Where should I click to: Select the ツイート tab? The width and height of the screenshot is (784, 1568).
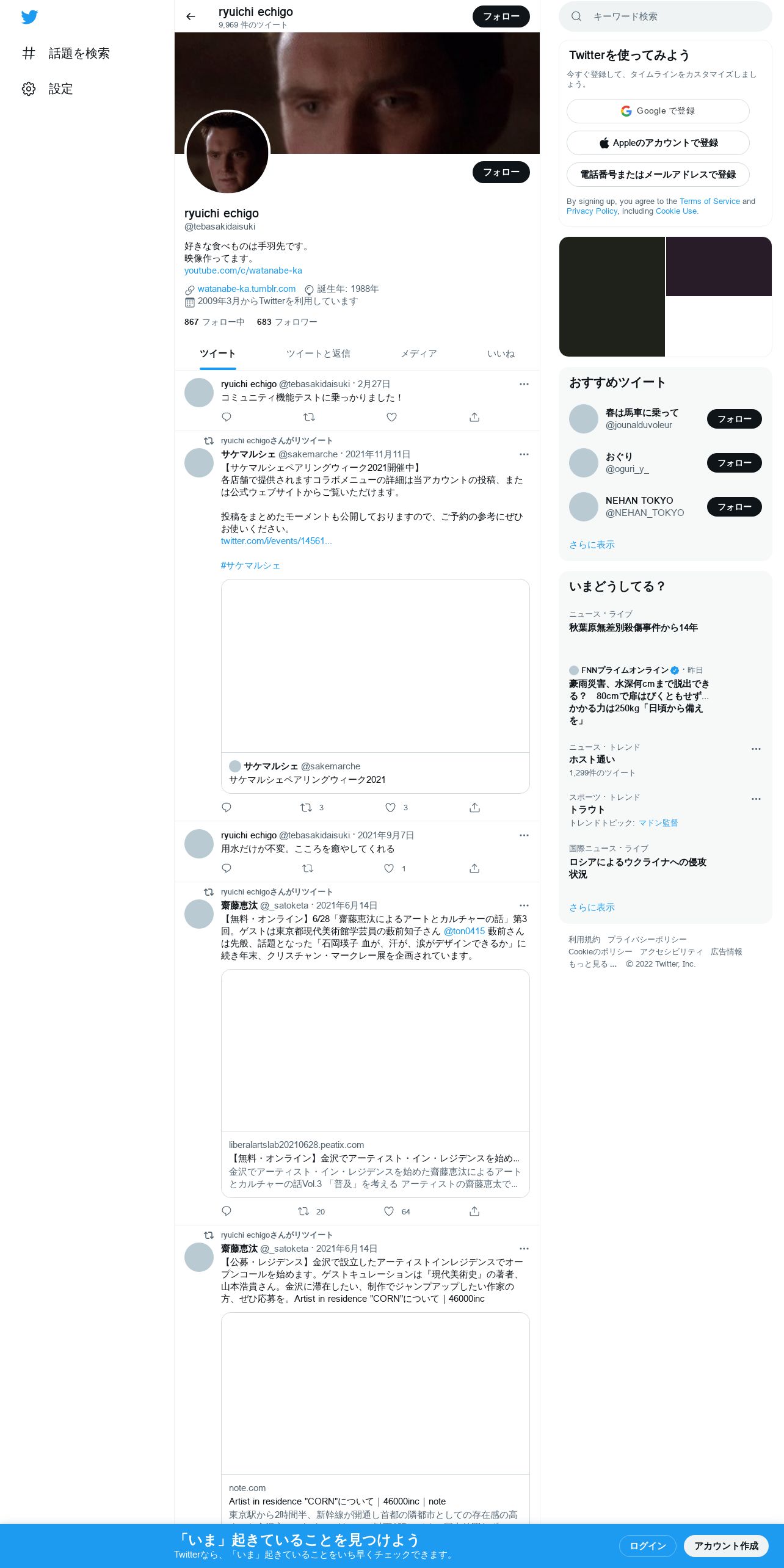coord(217,354)
